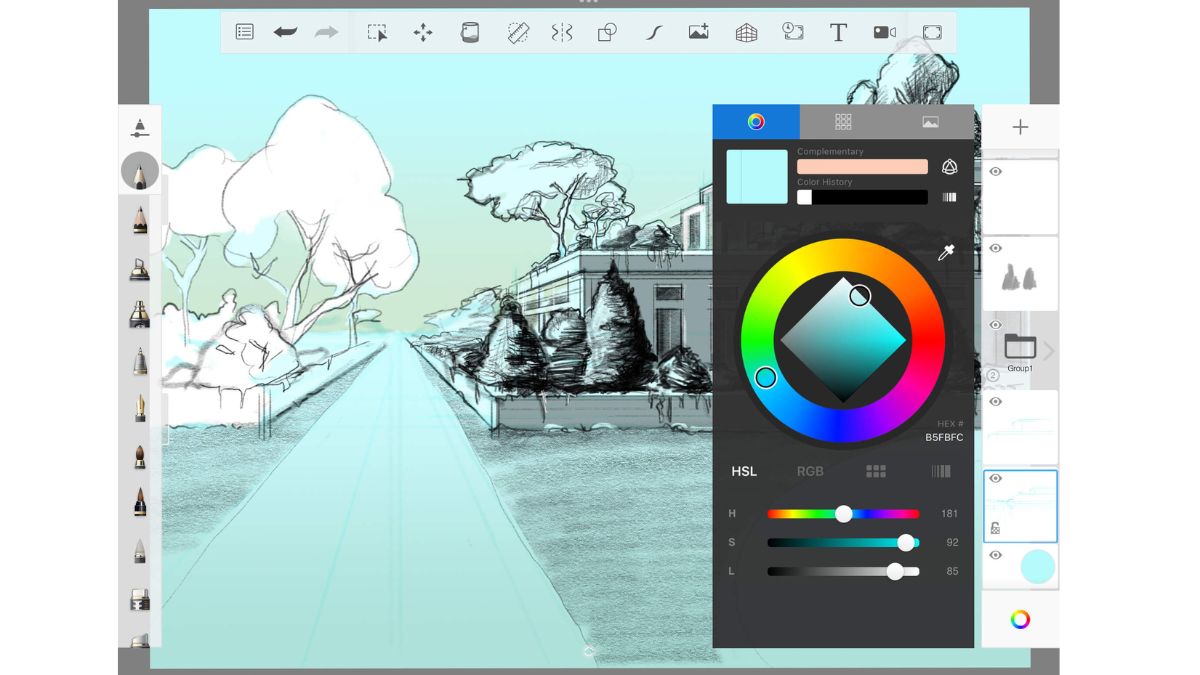This screenshot has height=675, width=1200.
Task: Click the HSL mode label
Action: pos(744,471)
